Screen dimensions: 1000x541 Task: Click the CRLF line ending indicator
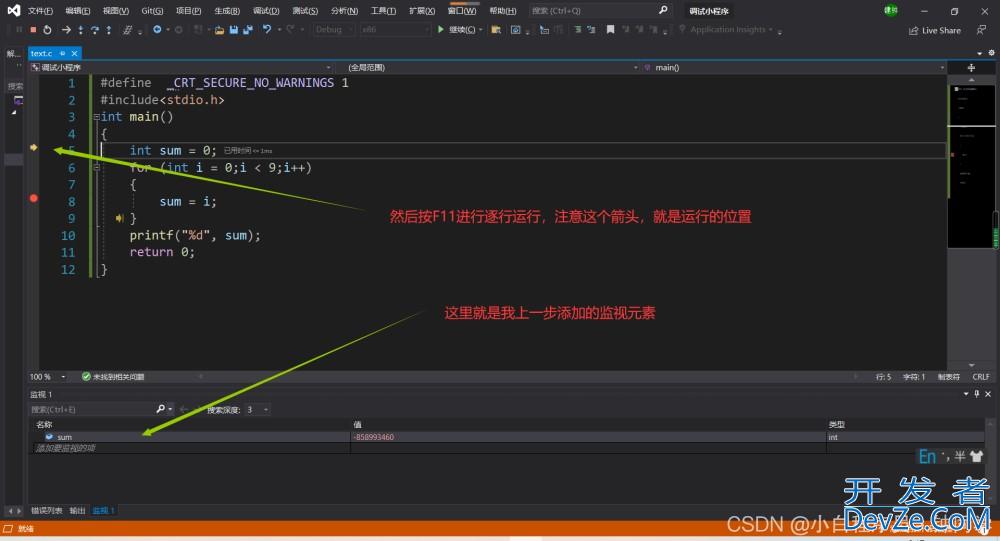tap(981, 376)
